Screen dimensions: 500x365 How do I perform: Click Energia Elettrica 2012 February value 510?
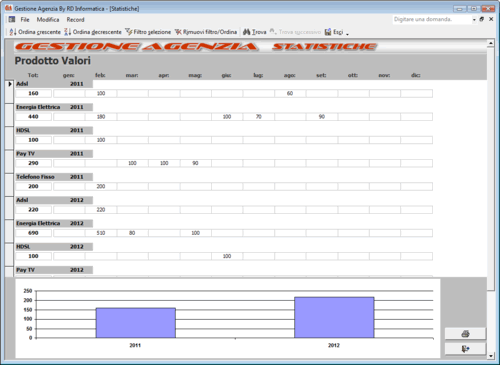point(101,233)
